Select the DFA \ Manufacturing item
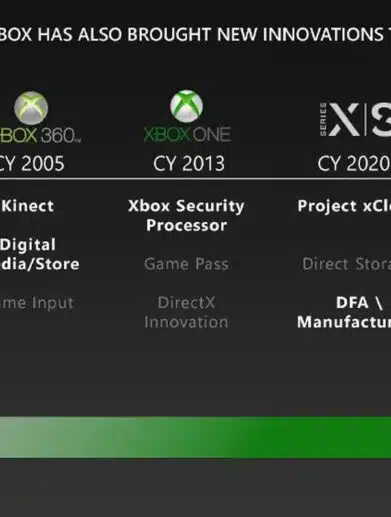The width and height of the screenshot is (391, 517). point(344,312)
